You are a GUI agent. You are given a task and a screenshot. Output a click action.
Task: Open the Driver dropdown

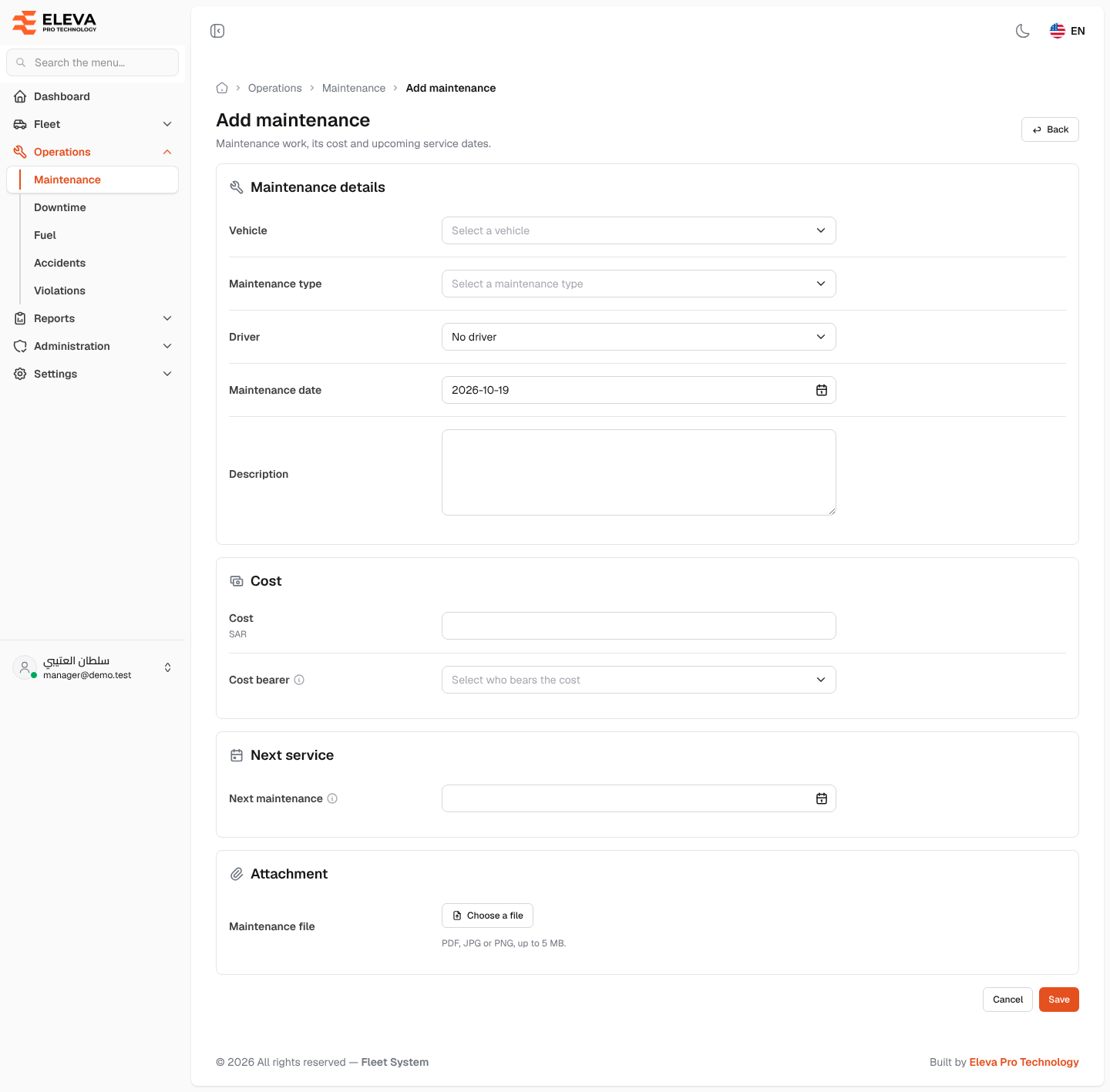click(639, 337)
